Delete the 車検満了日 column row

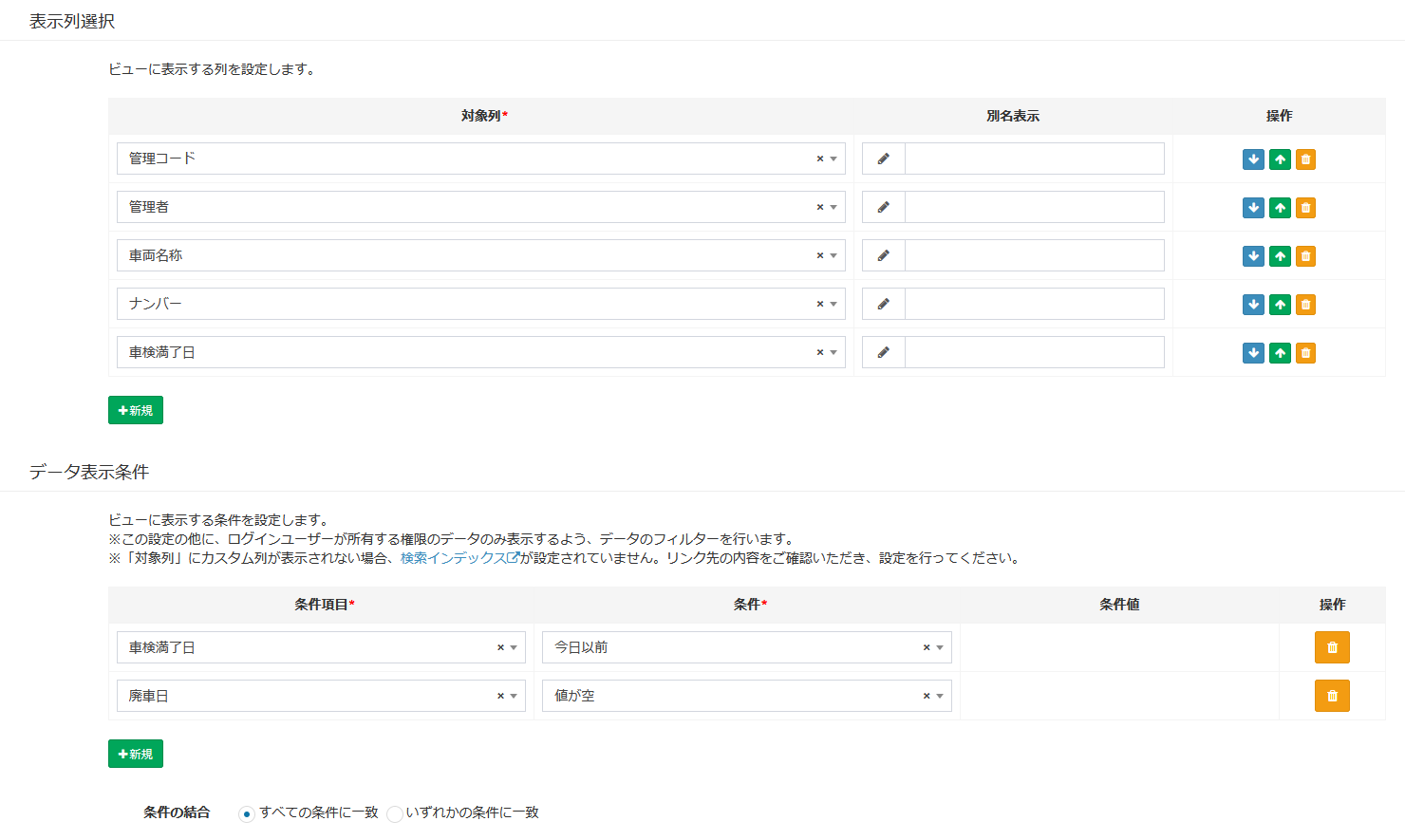(1306, 353)
